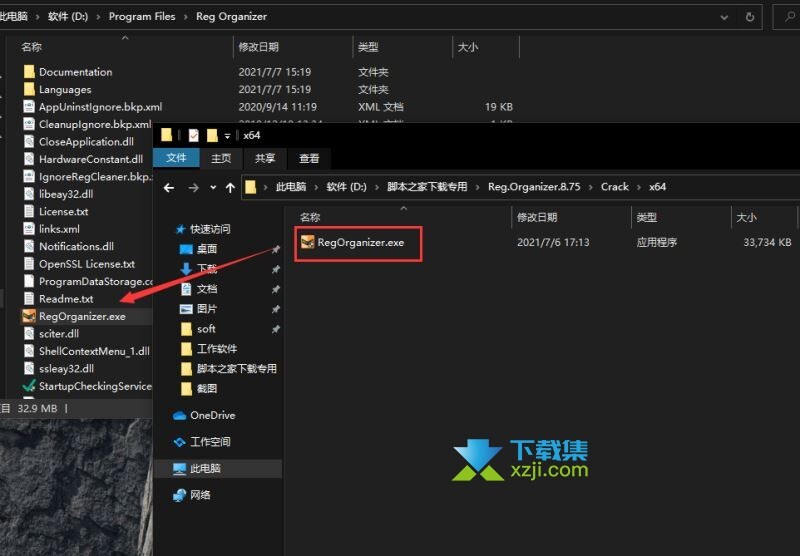The height and width of the screenshot is (556, 800).
Task: Open the quick access toolbar dropdown arrow
Action: pos(228,136)
